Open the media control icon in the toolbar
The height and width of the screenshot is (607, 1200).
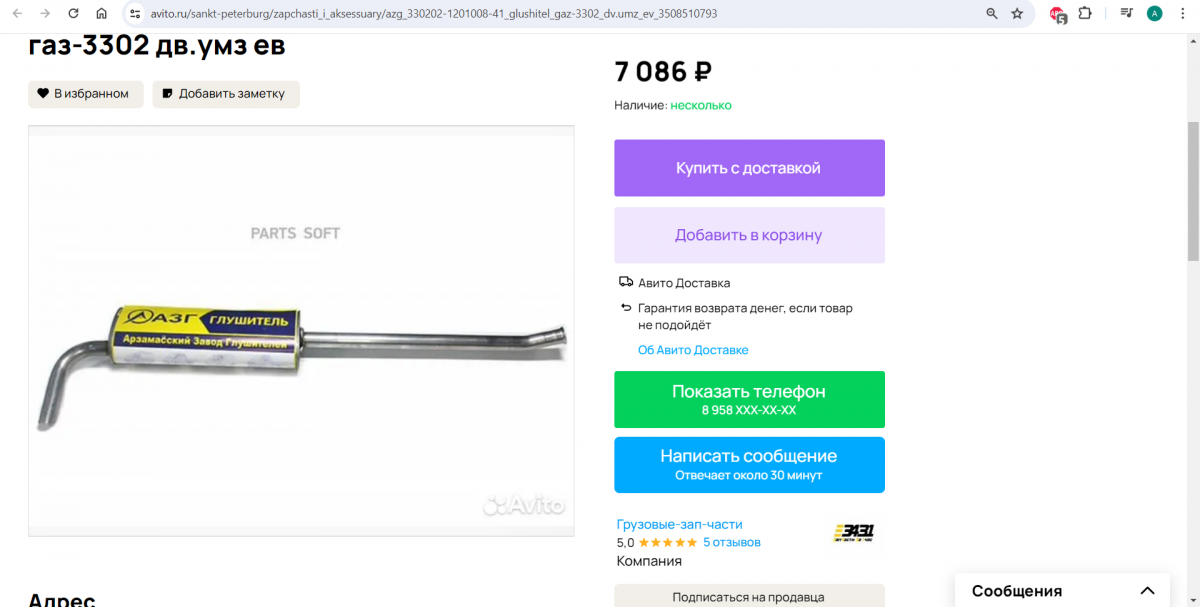pyautogui.click(x=1127, y=14)
